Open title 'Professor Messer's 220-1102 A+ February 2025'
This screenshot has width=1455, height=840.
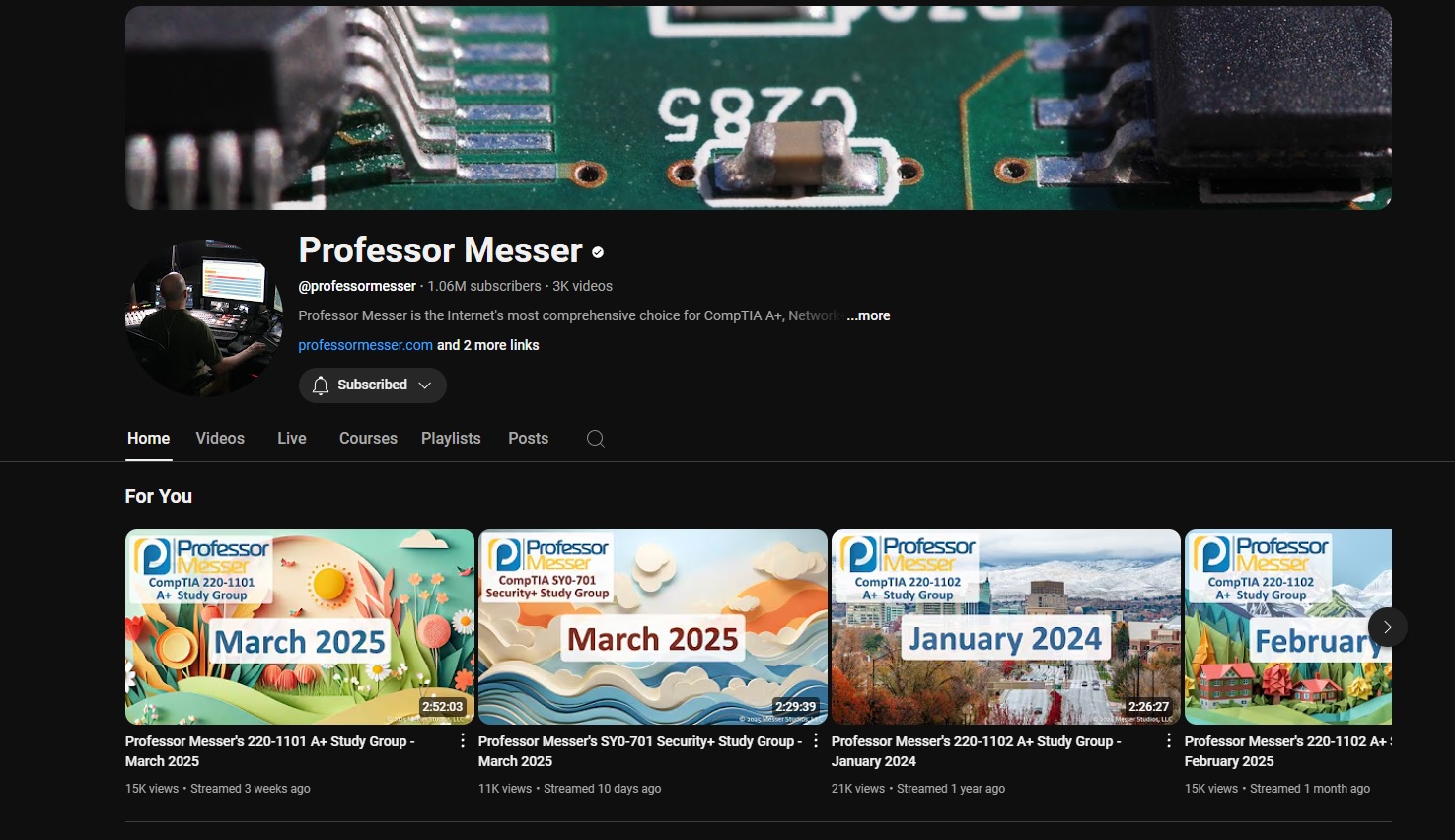[1288, 751]
